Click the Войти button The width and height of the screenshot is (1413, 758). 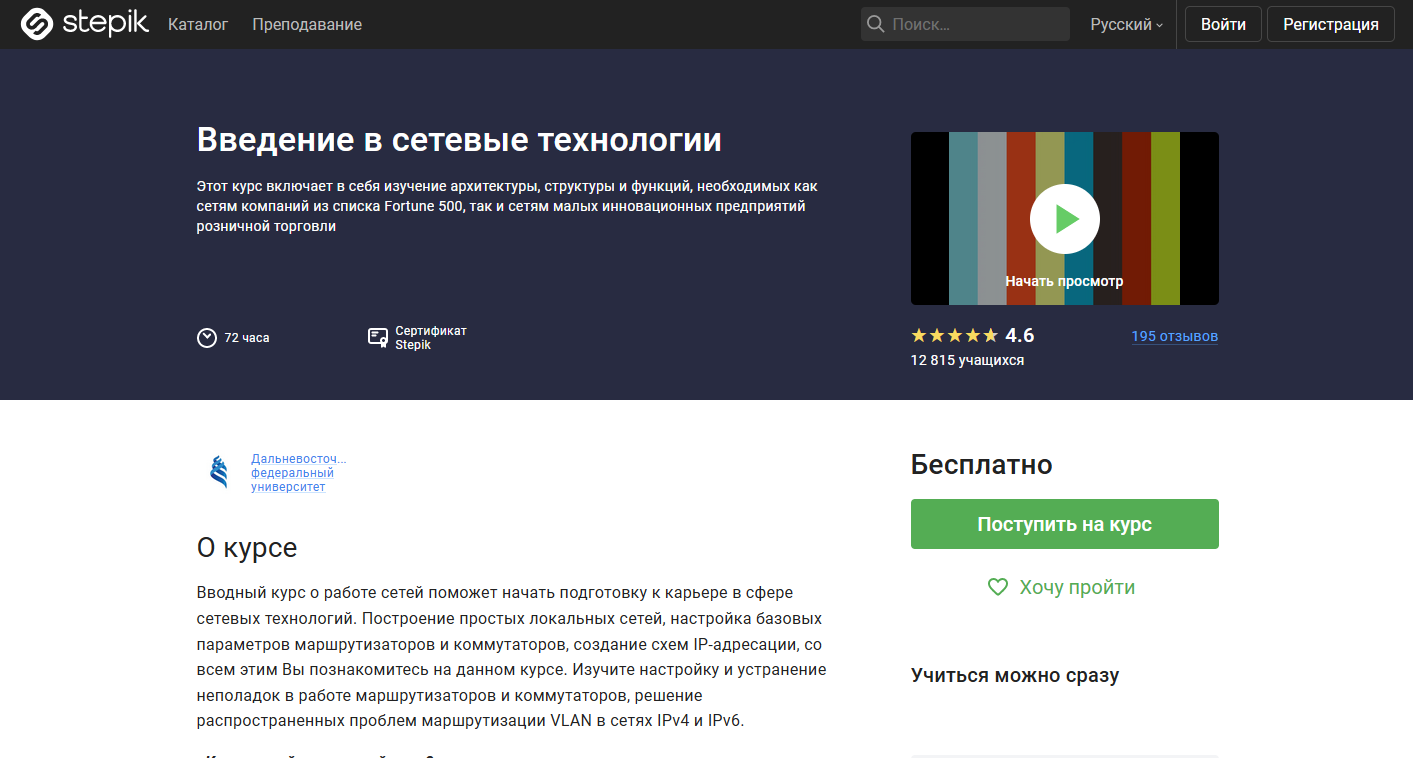1222,23
